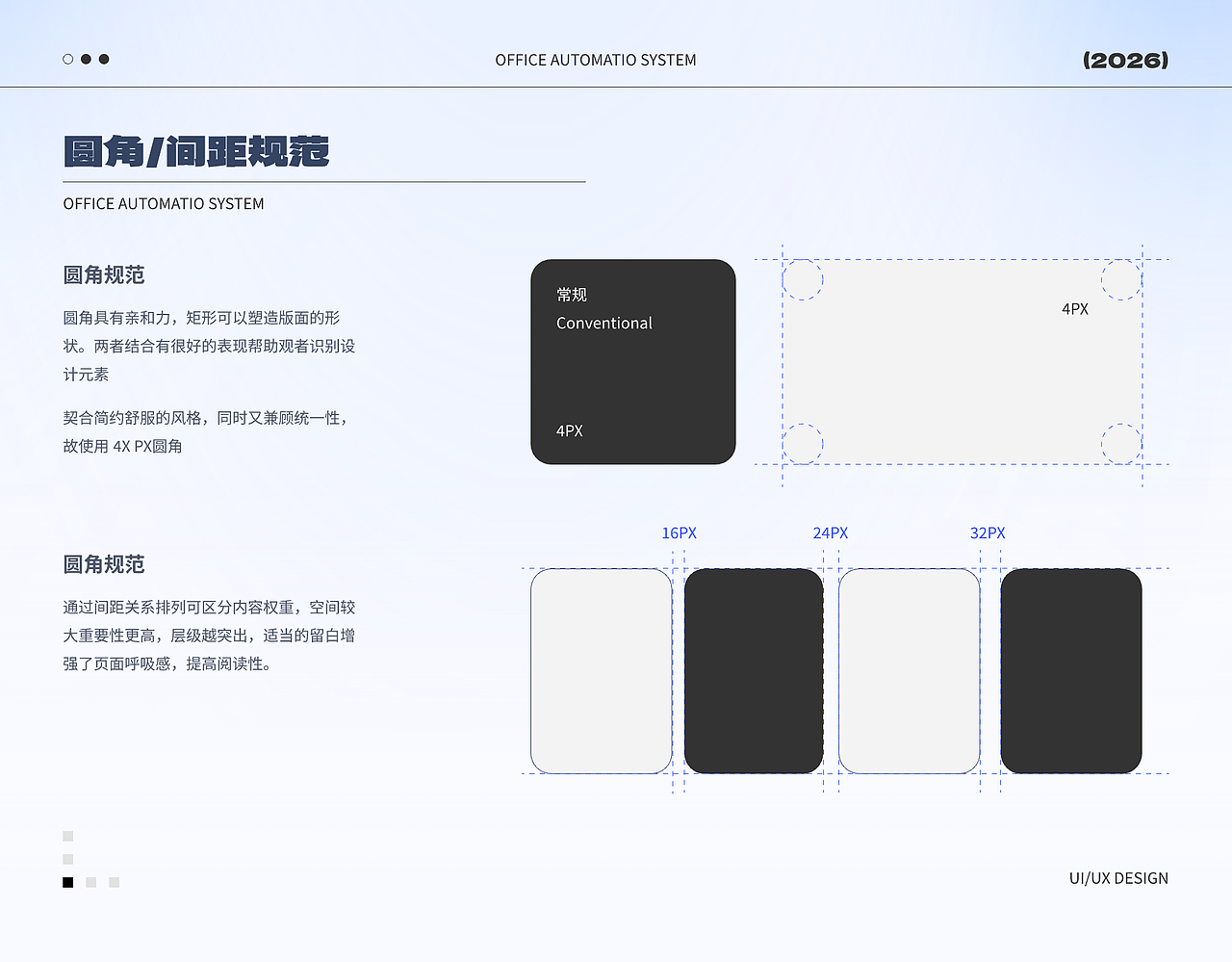Select the black page indicator square bottom left

pos(67,881)
